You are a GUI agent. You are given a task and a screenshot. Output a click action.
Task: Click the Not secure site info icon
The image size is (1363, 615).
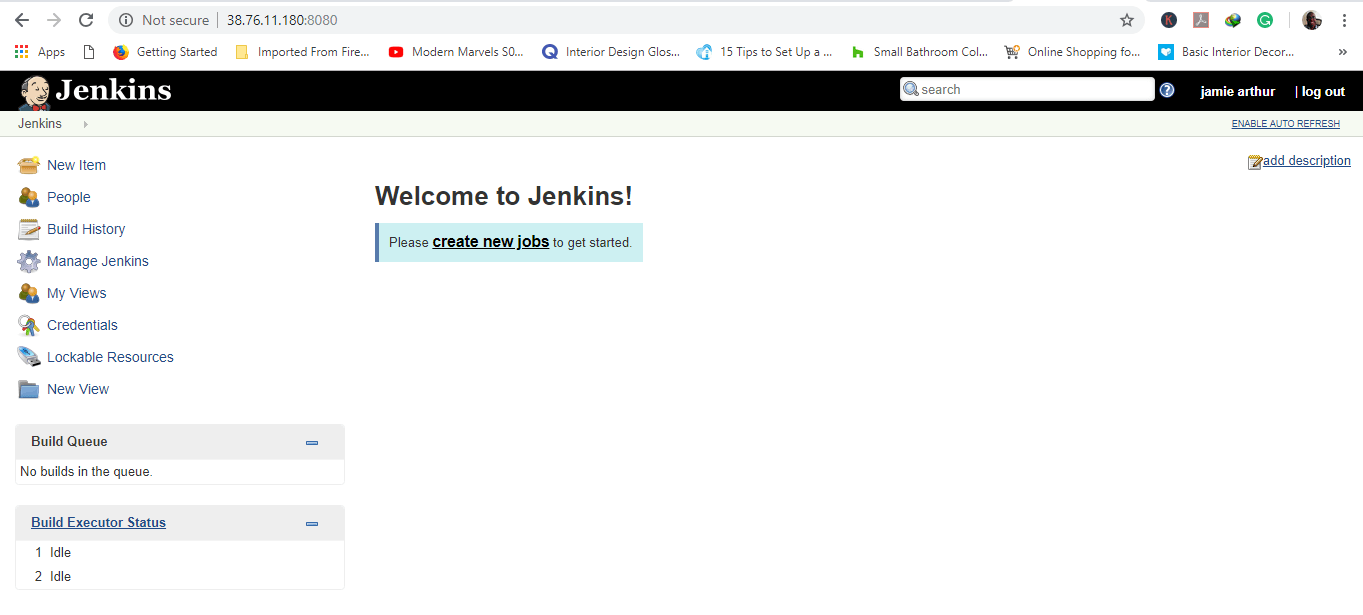pos(126,20)
